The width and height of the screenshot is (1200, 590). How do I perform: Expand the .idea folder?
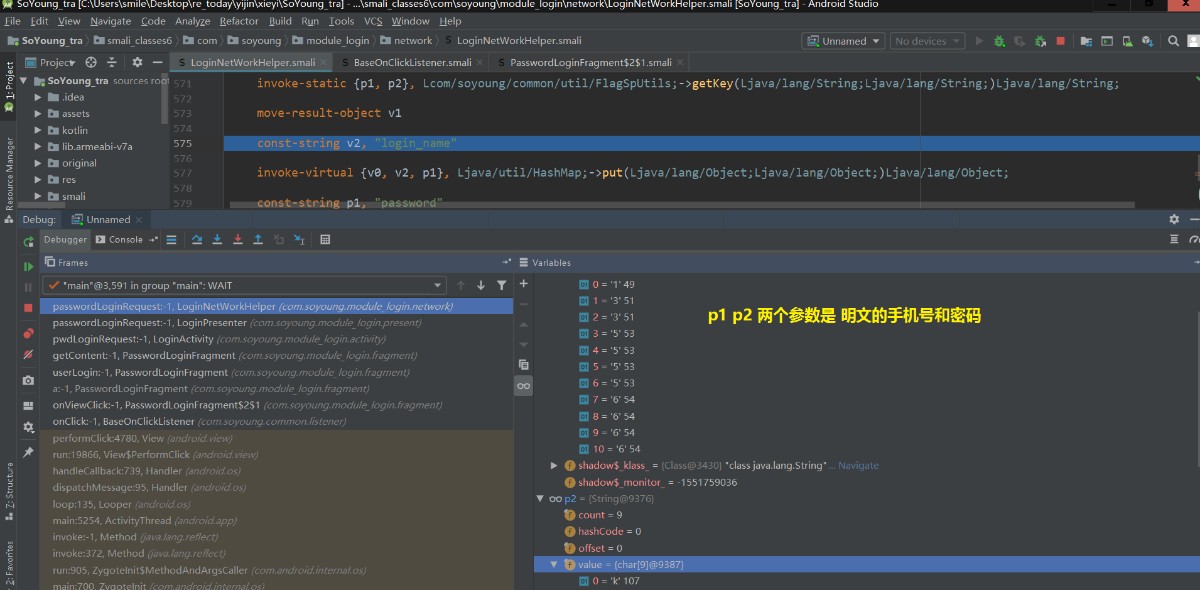tap(39, 97)
